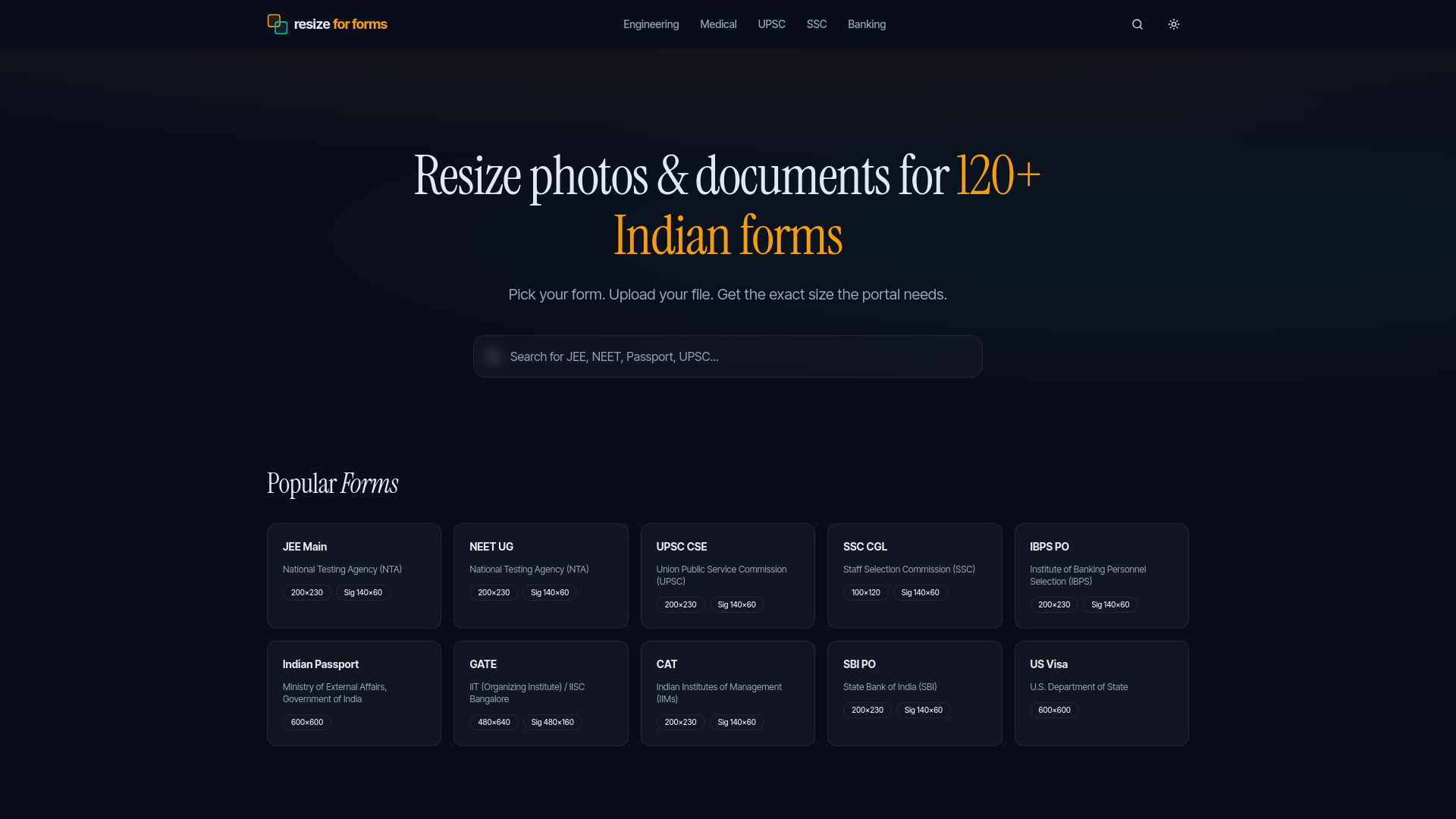This screenshot has width=1456, height=819.
Task: Click U.S. Department of State text
Action: (1079, 687)
